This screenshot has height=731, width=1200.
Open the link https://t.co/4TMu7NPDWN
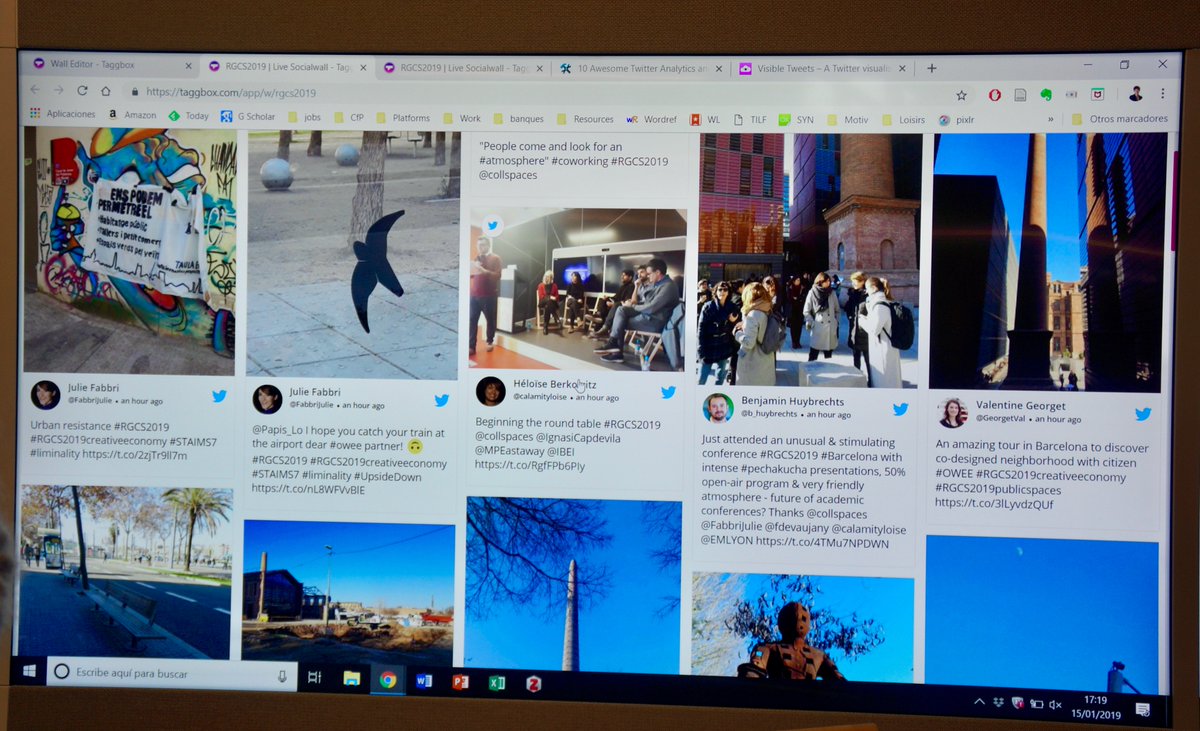pos(822,543)
